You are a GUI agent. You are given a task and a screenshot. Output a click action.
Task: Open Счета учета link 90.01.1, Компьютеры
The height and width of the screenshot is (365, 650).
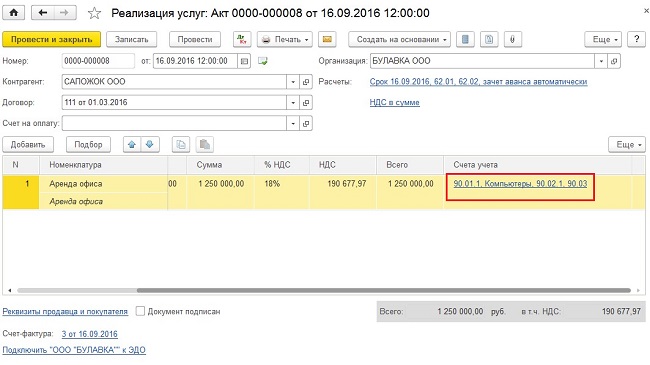point(520,184)
